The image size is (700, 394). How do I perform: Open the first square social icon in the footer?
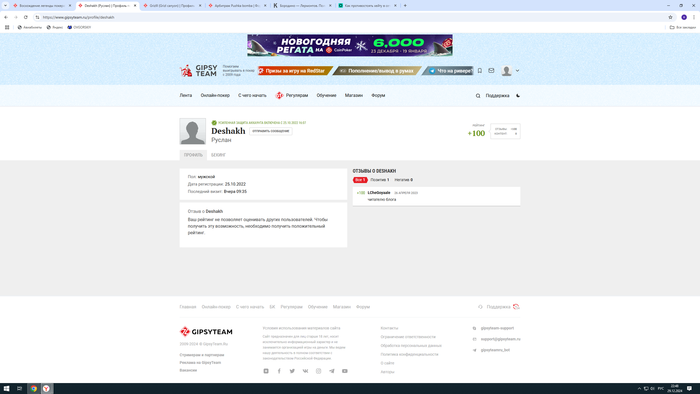point(266,371)
